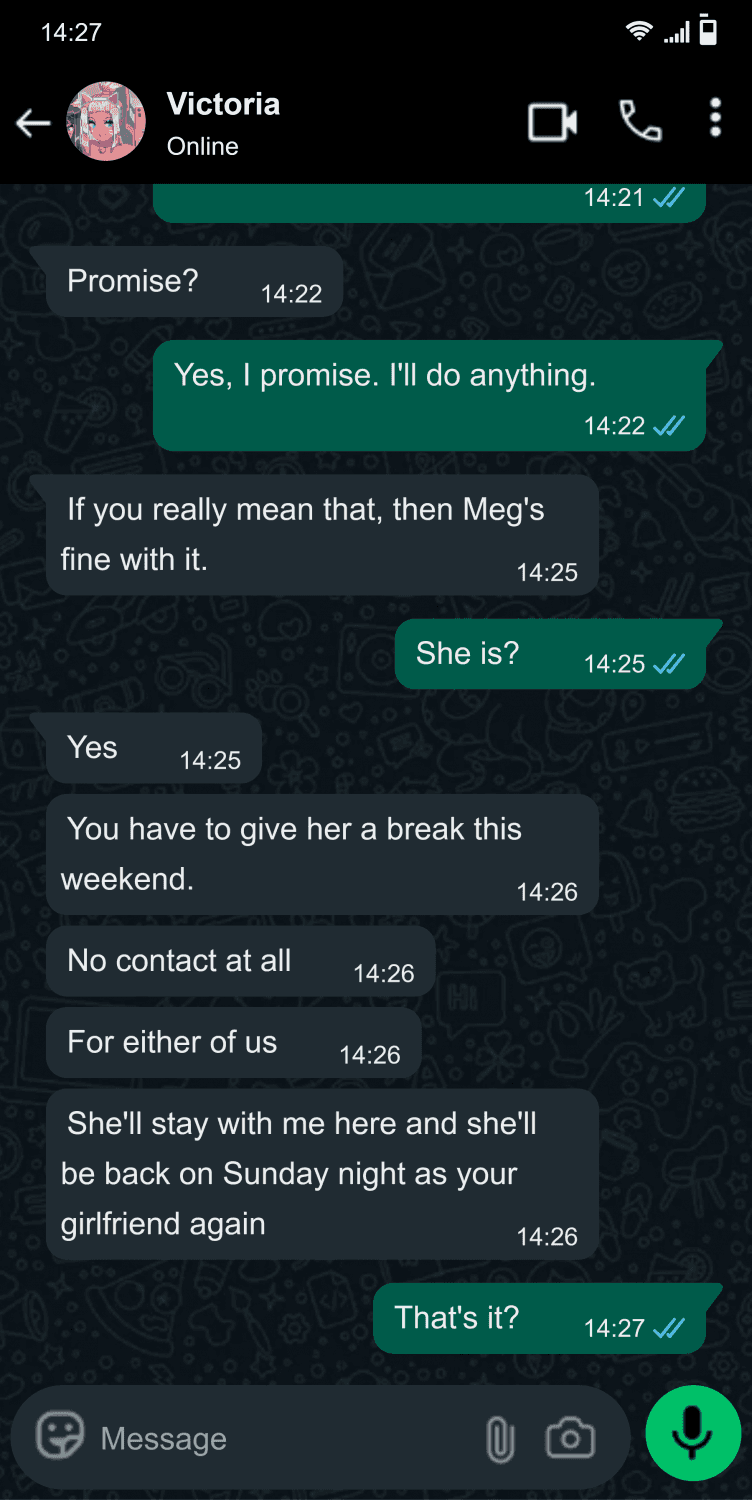Viewport: 752px width, 1500px height.
Task: Start a video call with Victoria
Action: [x=553, y=122]
